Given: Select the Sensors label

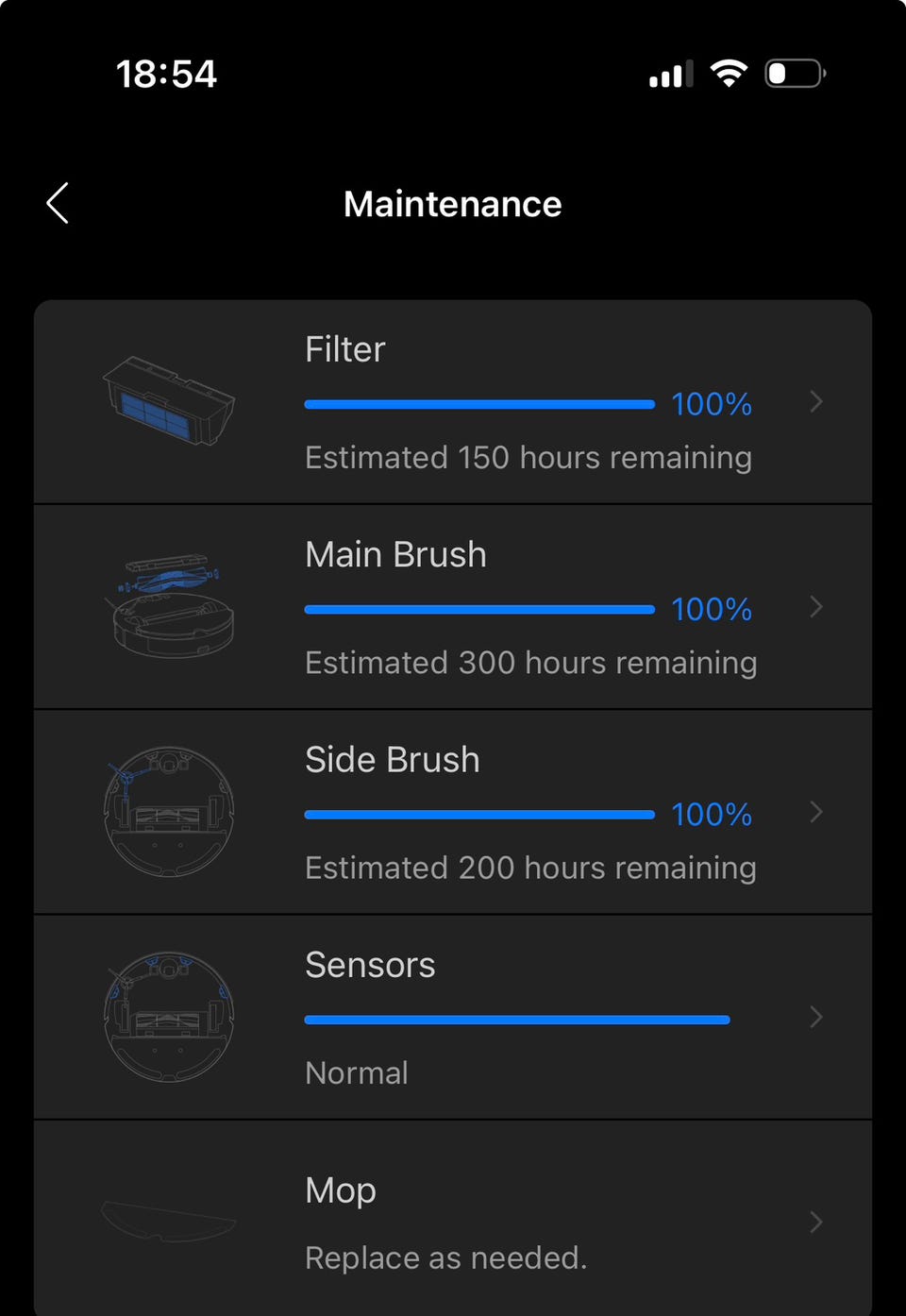Looking at the screenshot, I should [370, 965].
